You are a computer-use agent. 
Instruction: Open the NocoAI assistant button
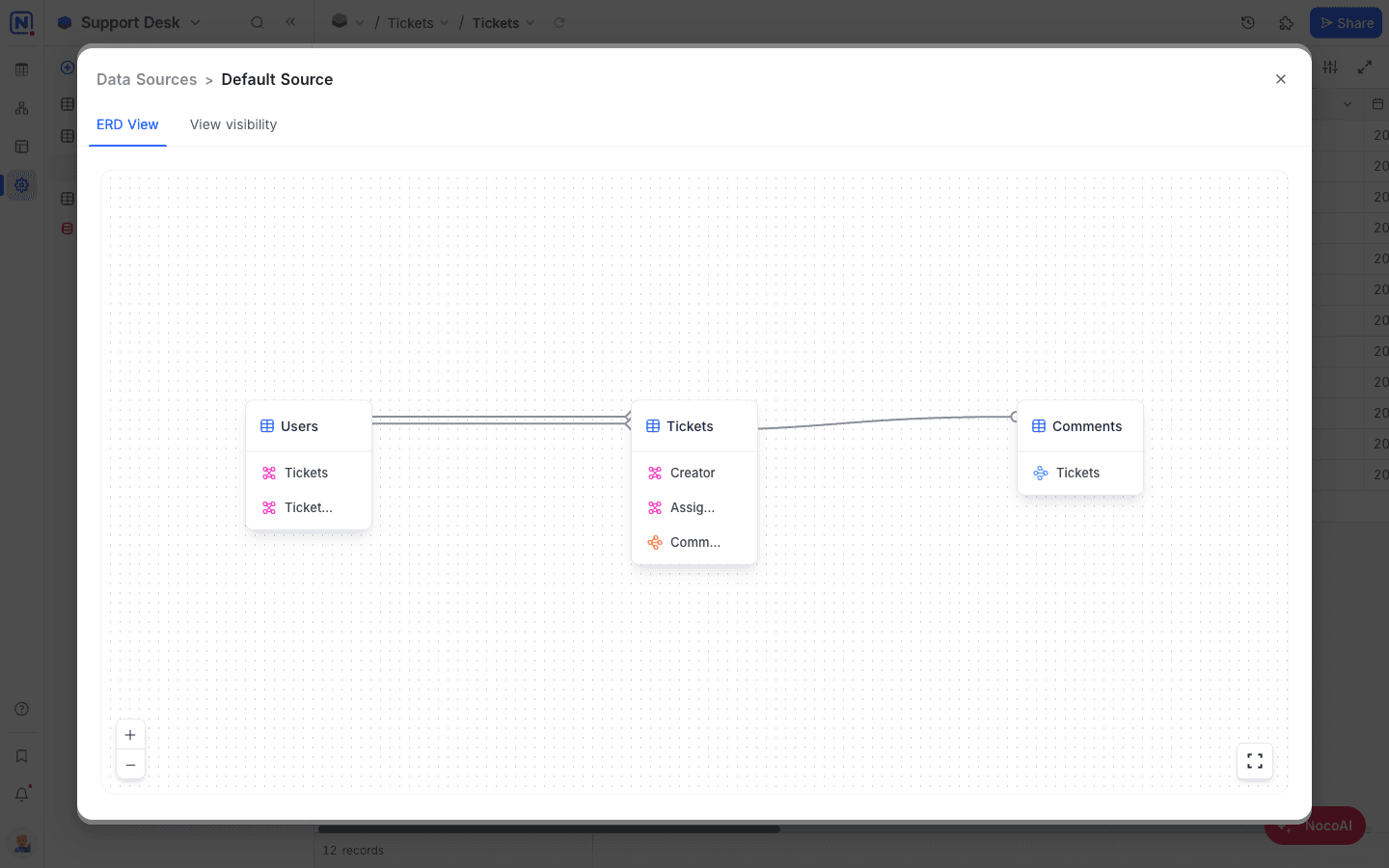(1315, 826)
